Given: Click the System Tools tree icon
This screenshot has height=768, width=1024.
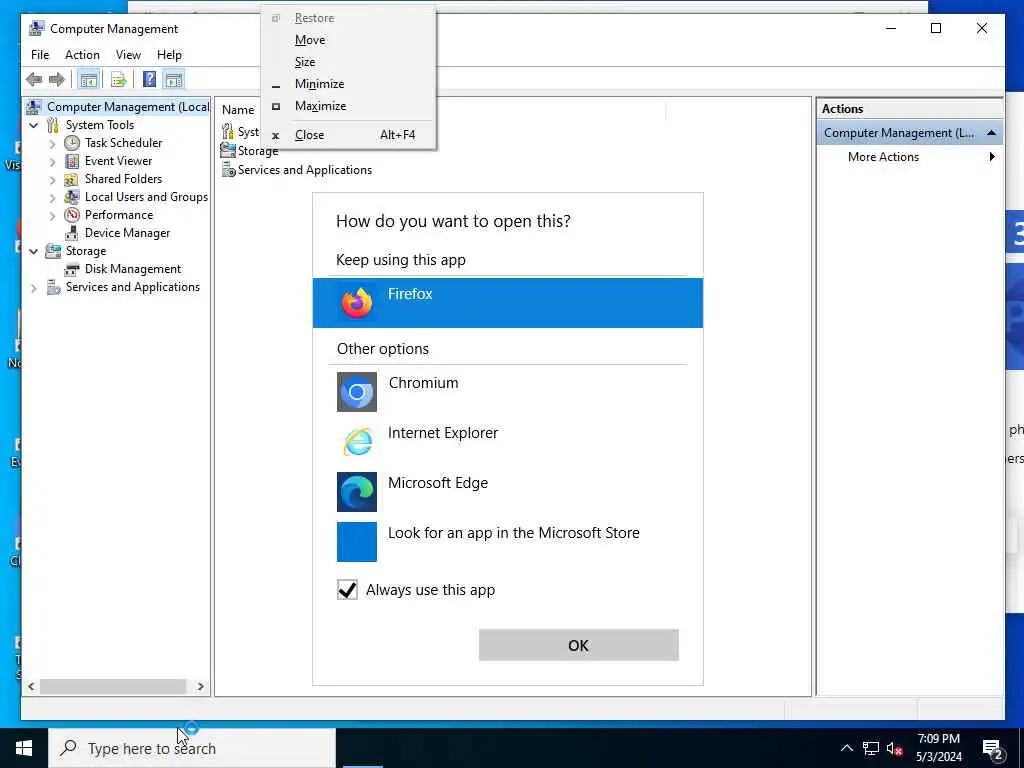Looking at the screenshot, I should coord(53,125).
